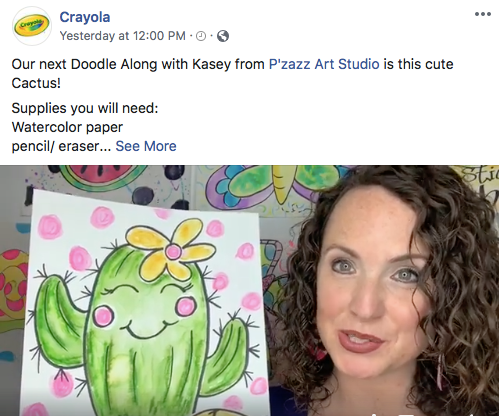Click the yellow flower on the cactus
Image resolution: width=499 pixels, height=416 pixels.
(x=170, y=249)
